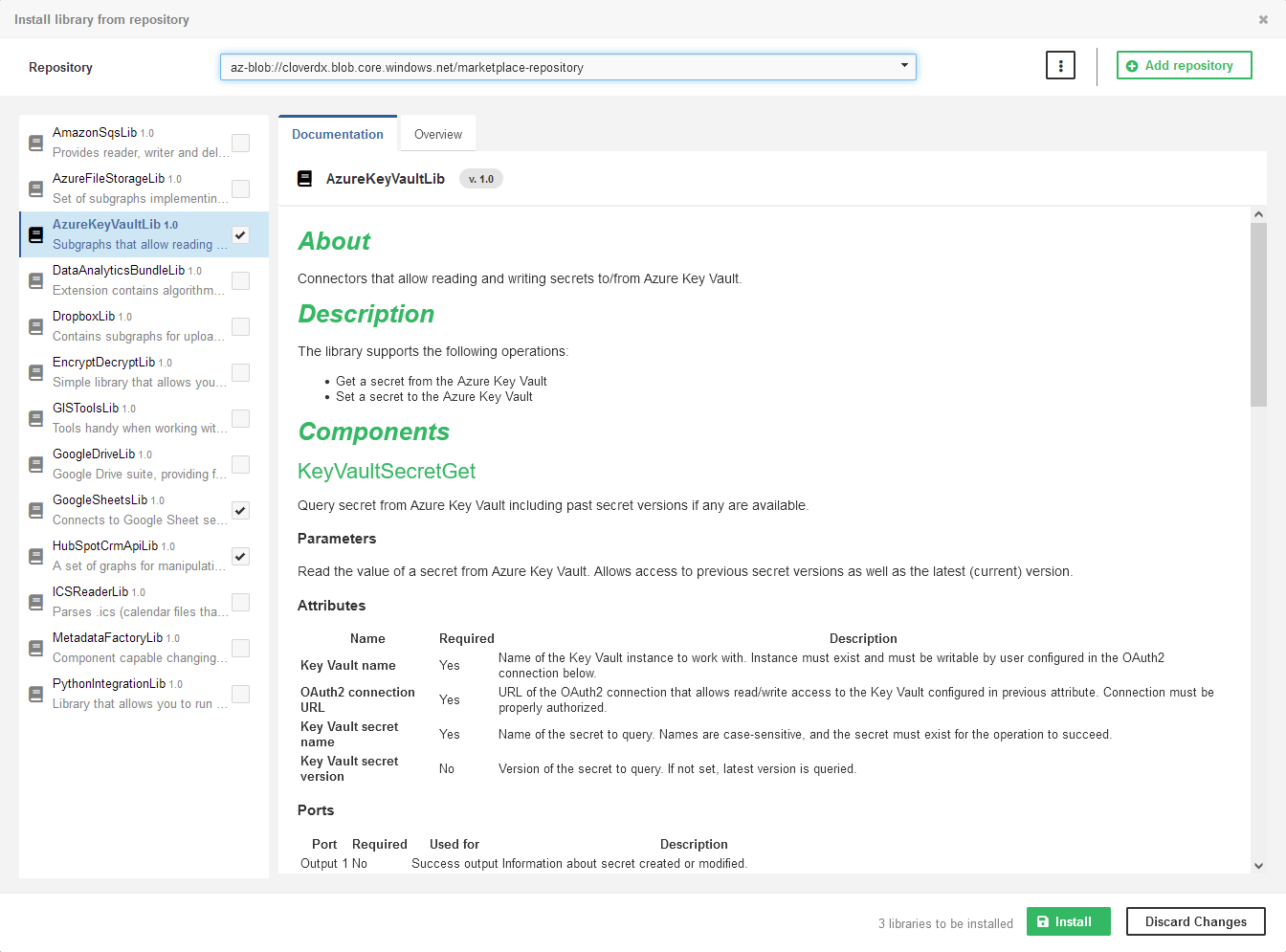This screenshot has height=952, width=1286.
Task: Check the DropboxLib checkbox
Action: [x=241, y=326]
